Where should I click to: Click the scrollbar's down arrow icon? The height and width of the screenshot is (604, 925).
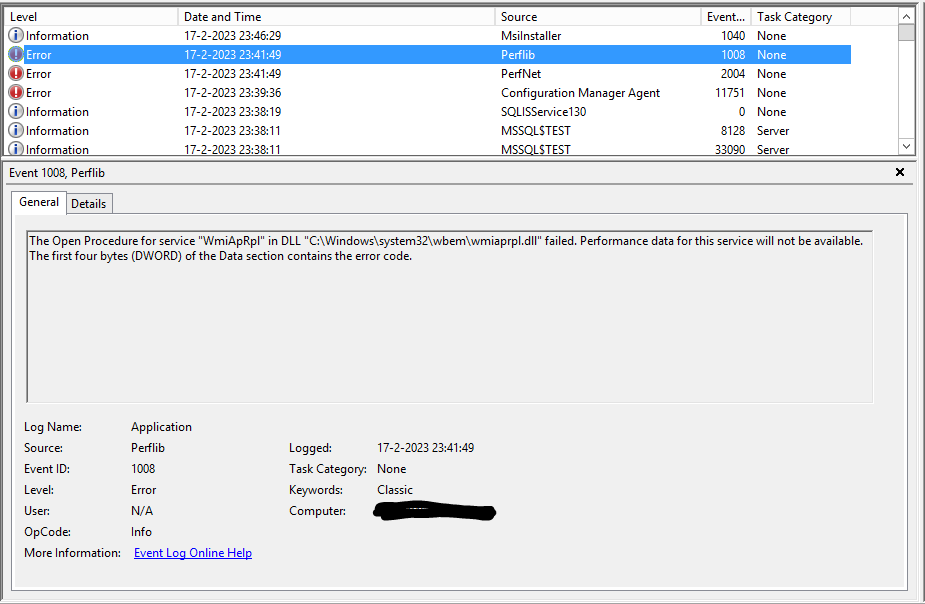[908, 145]
